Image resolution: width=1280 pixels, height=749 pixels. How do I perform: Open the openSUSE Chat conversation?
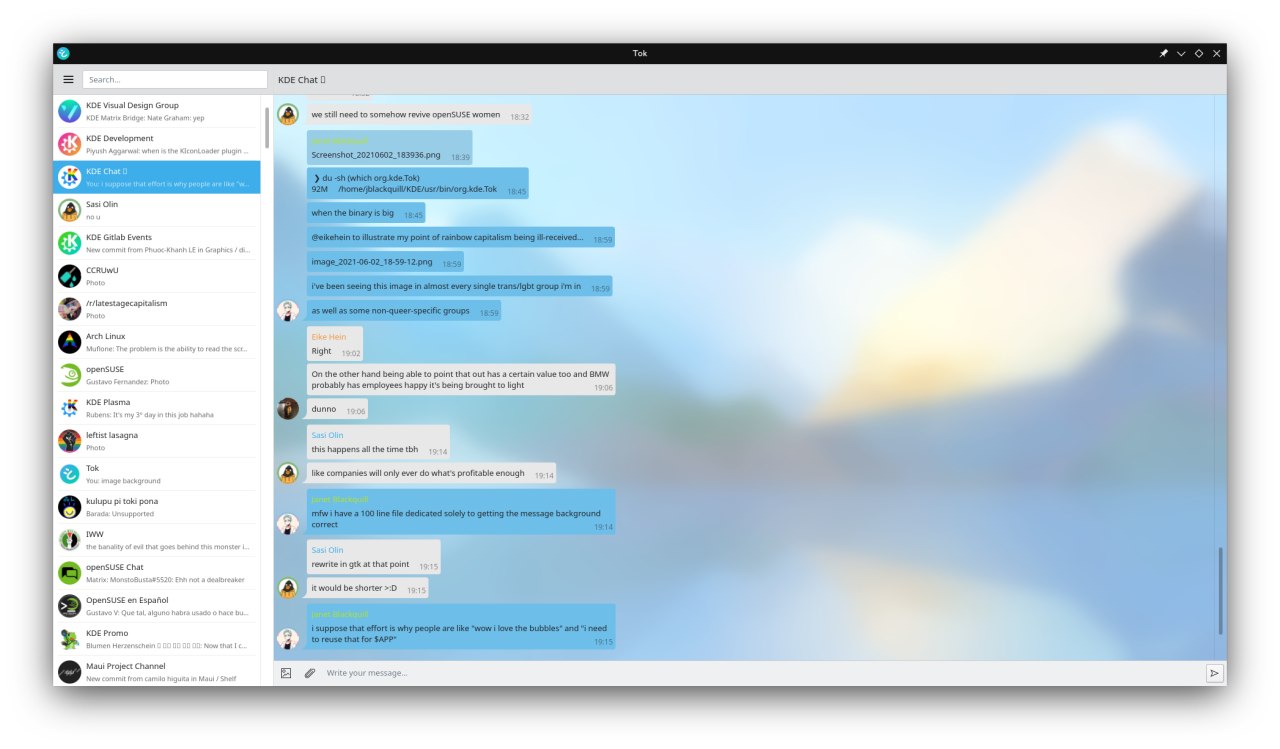156,573
